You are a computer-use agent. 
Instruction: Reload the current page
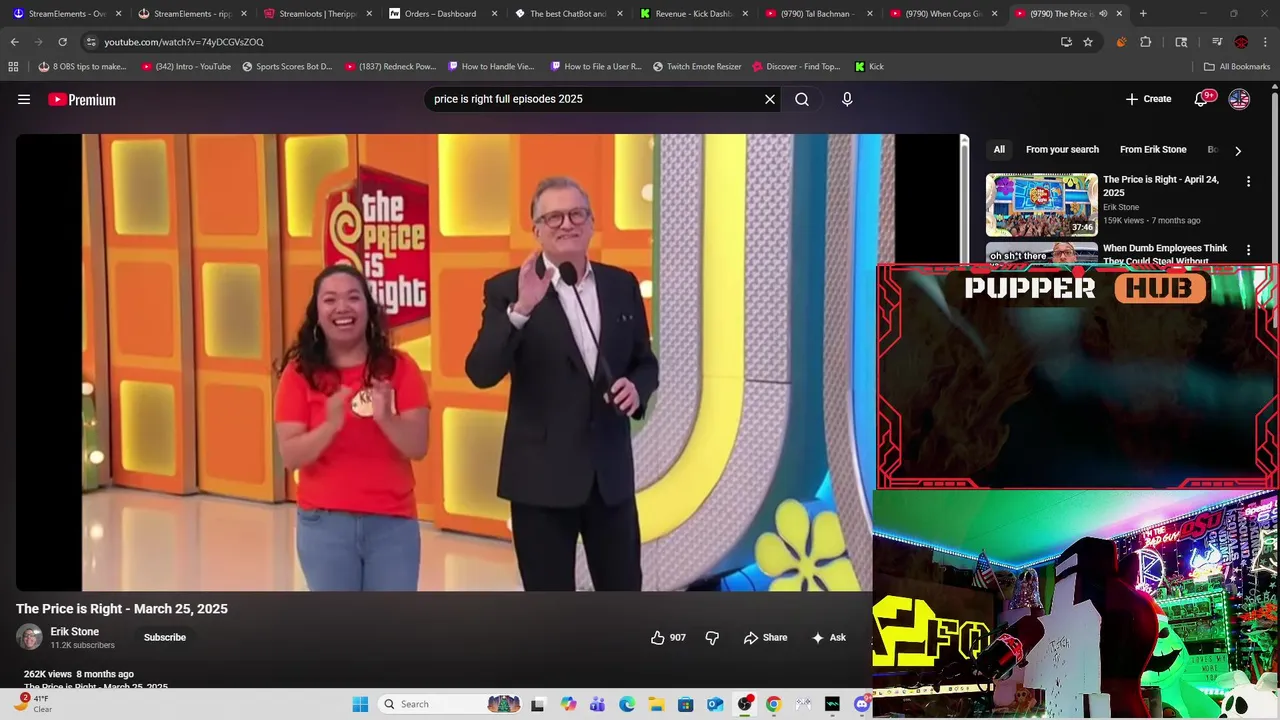tap(62, 42)
